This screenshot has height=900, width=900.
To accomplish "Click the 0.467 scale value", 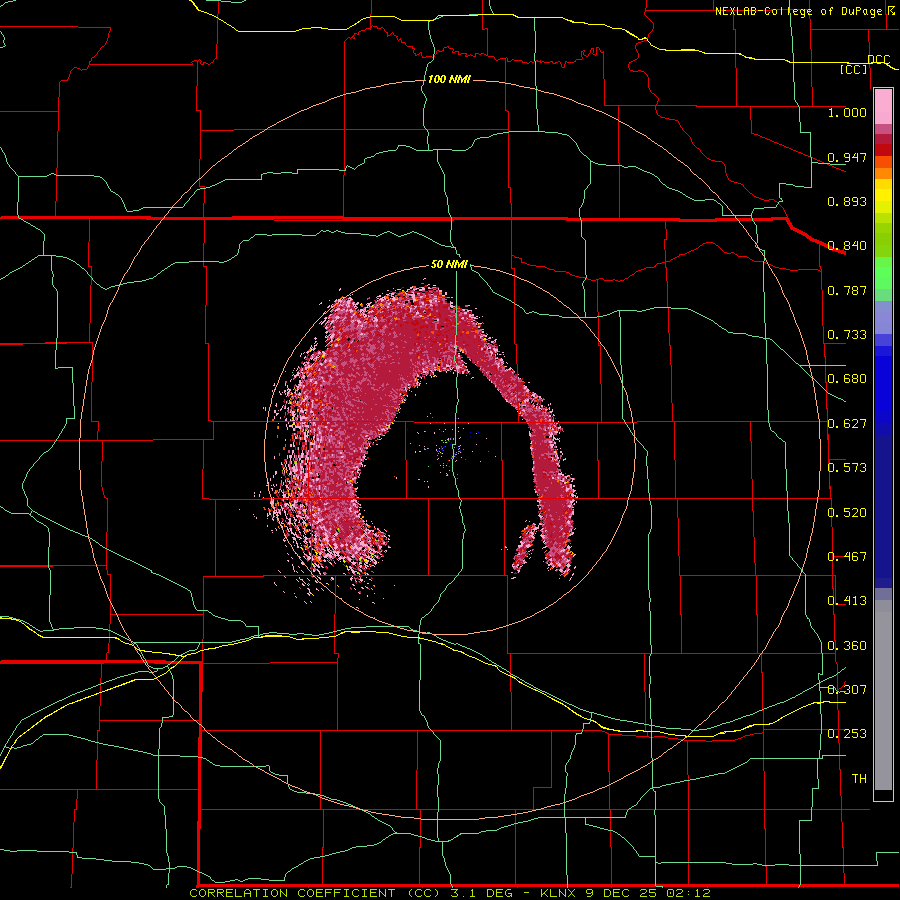I will (x=847, y=557).
